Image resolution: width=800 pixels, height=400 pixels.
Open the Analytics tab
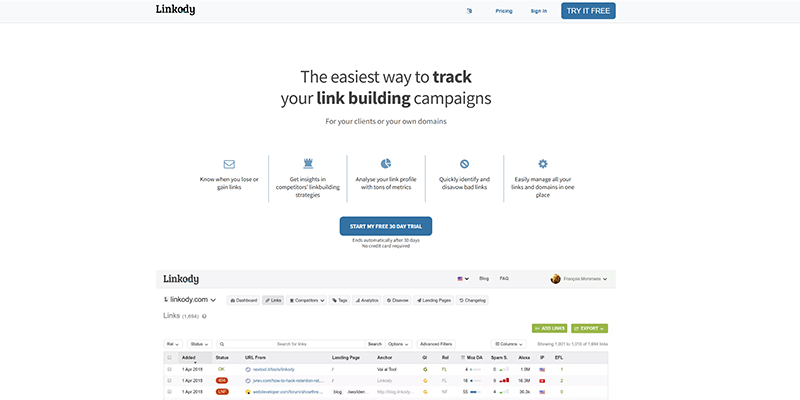[367, 301]
